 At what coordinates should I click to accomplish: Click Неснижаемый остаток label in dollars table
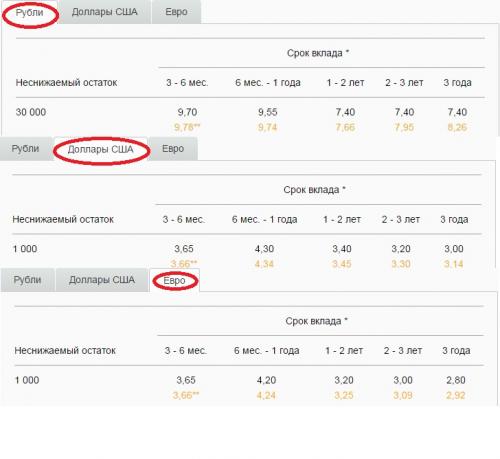coord(63,219)
